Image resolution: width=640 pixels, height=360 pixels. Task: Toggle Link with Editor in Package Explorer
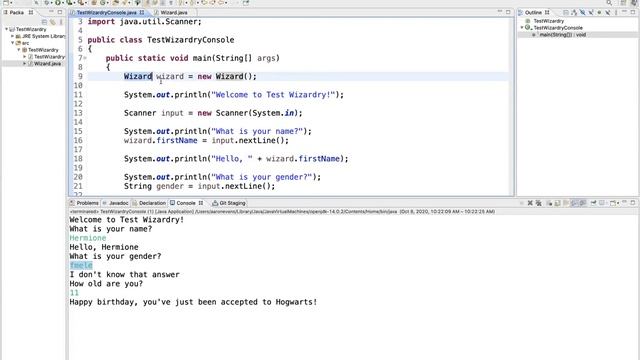pos(53,22)
